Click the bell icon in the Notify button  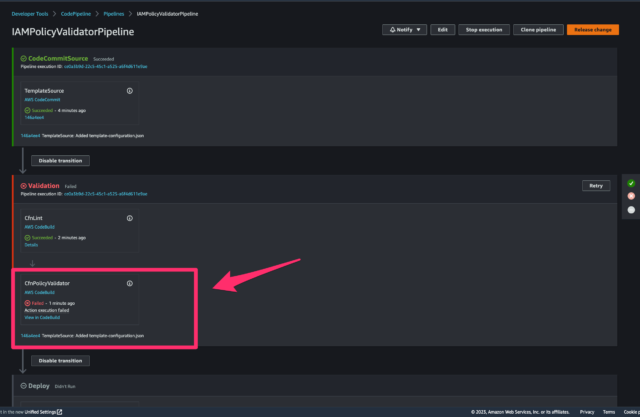392,30
